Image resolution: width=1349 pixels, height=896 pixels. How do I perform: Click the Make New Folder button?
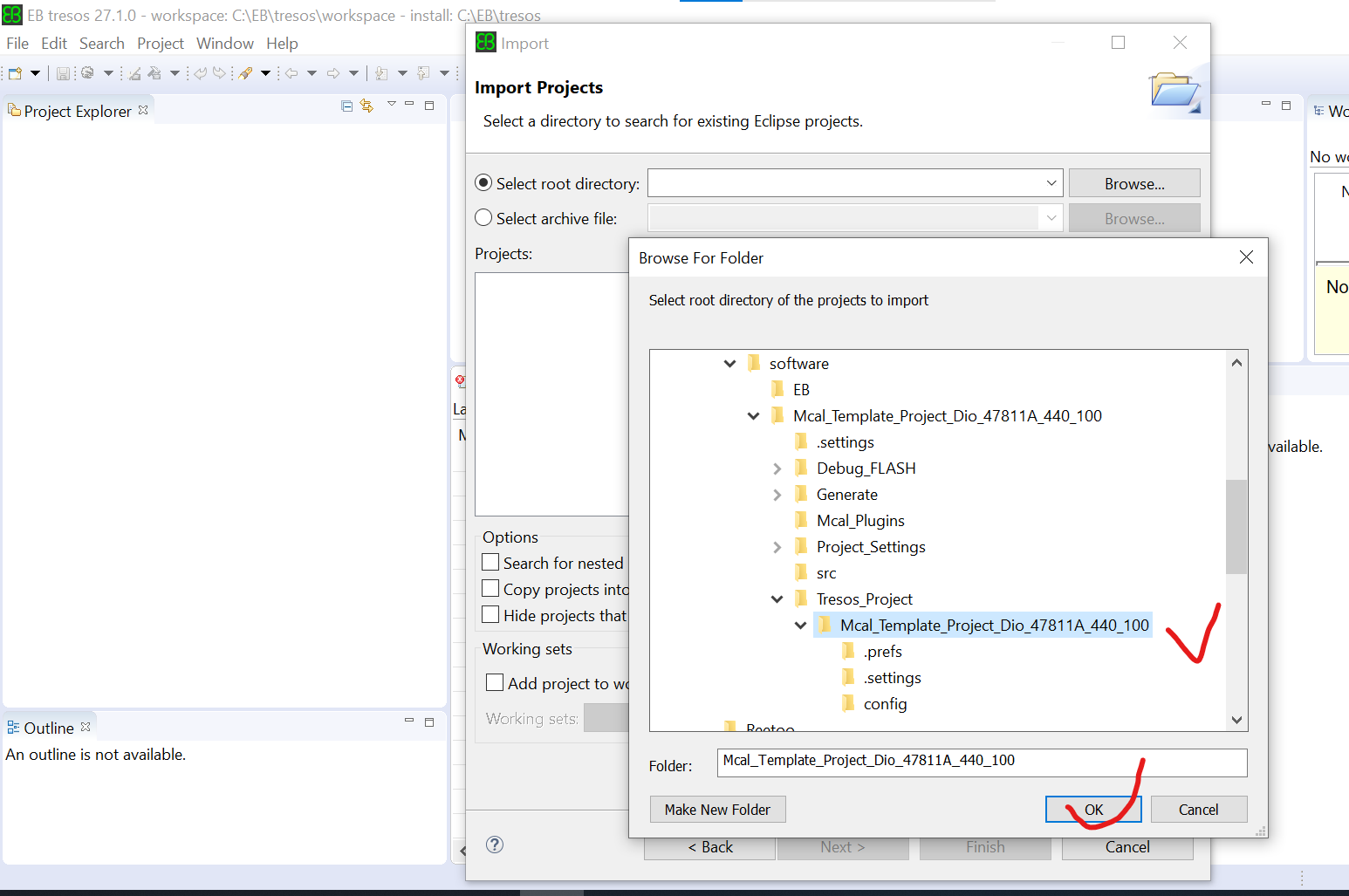coord(716,809)
